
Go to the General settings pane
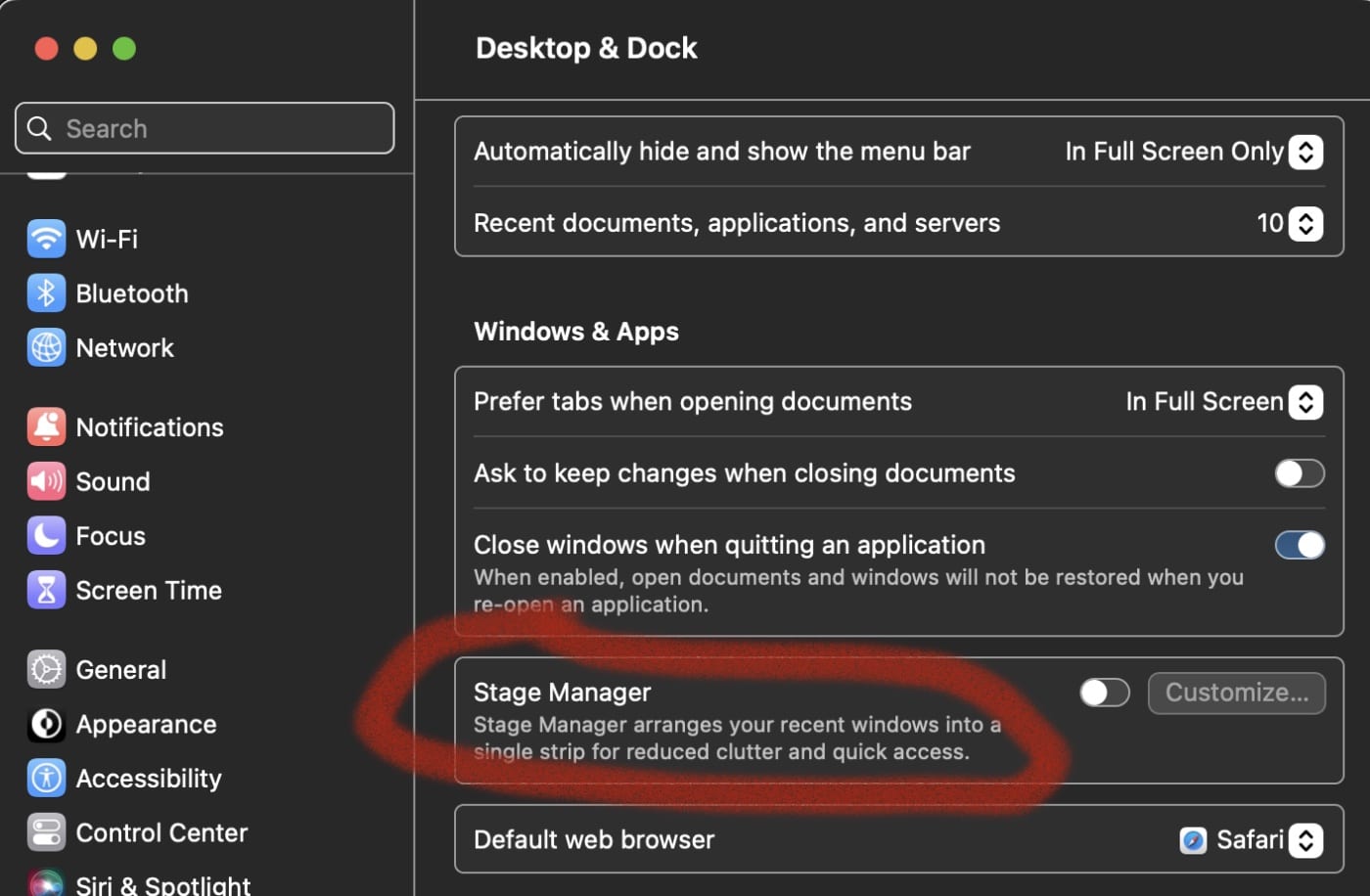(120, 670)
